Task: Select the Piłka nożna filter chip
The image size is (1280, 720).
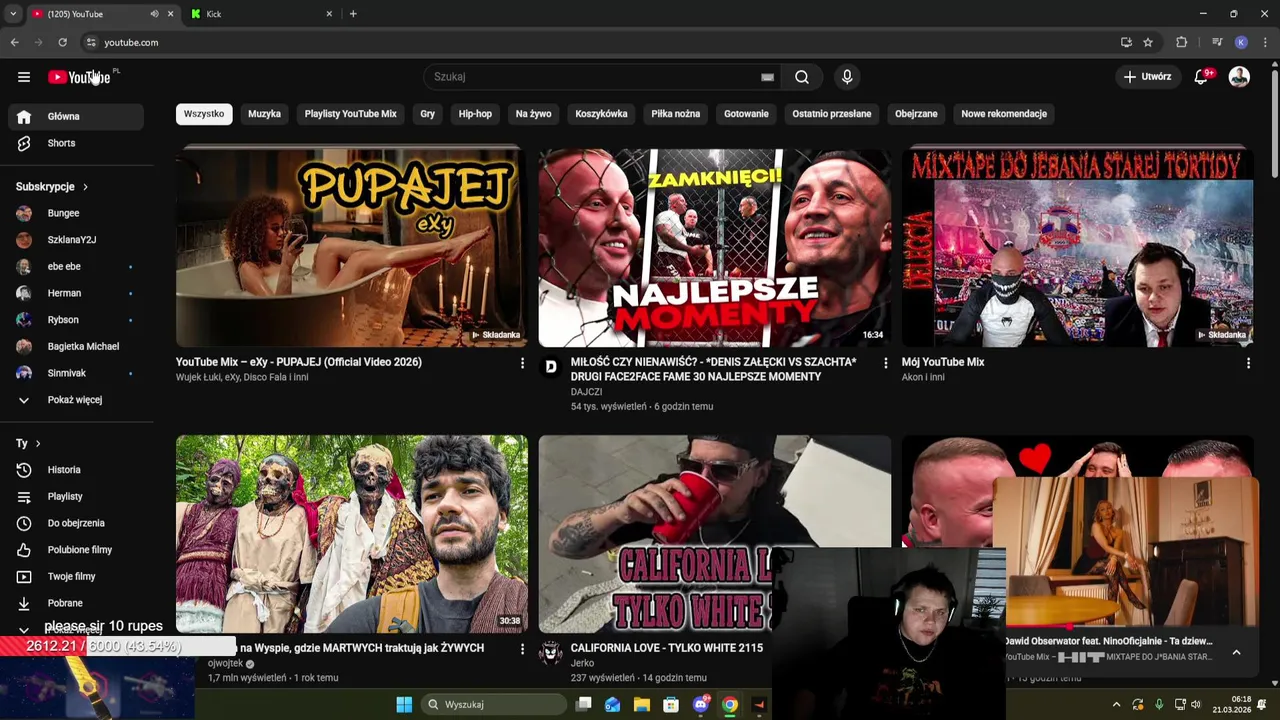Action: click(x=676, y=114)
